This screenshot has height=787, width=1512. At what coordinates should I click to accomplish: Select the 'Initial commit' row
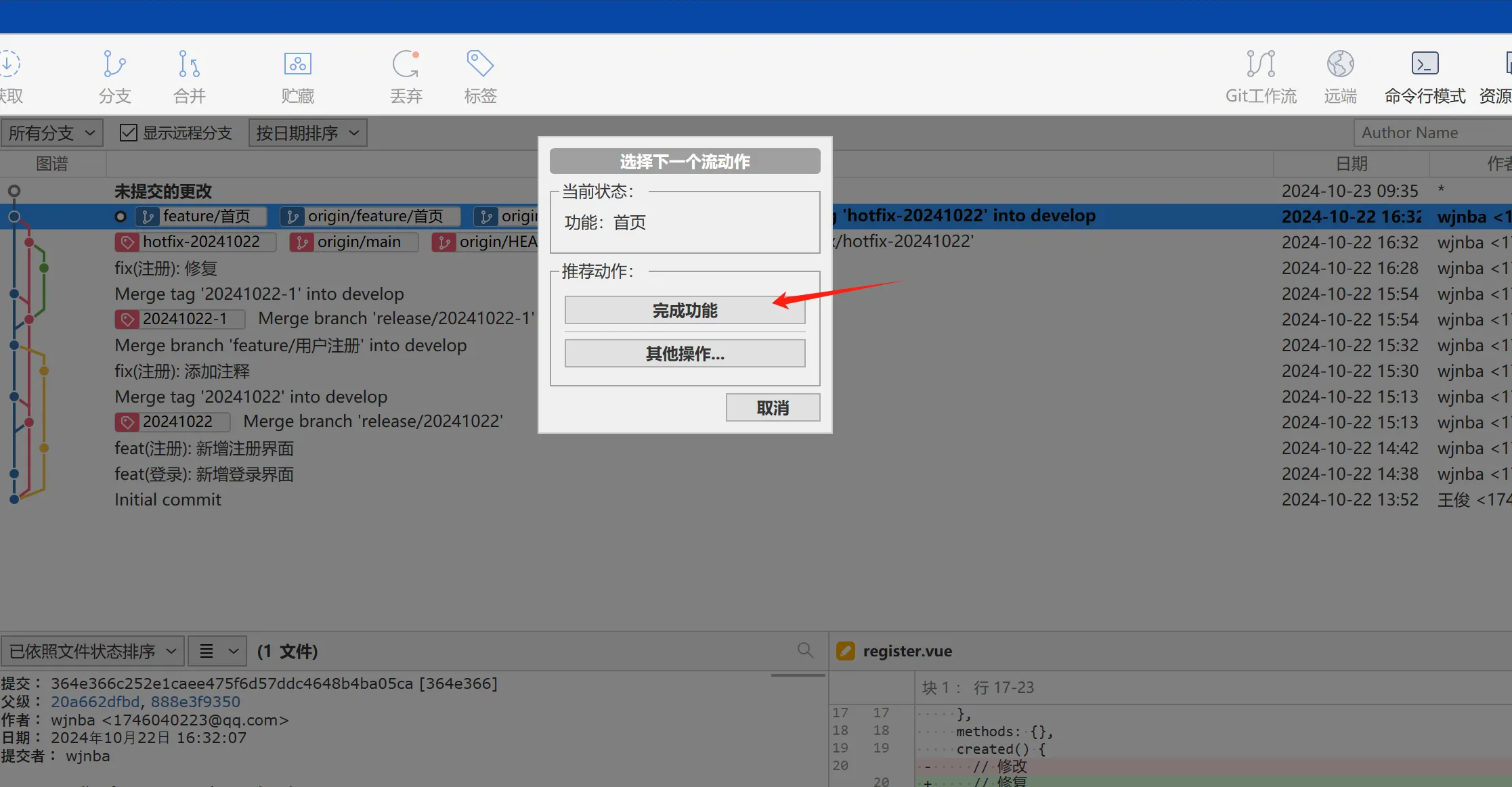pos(168,500)
